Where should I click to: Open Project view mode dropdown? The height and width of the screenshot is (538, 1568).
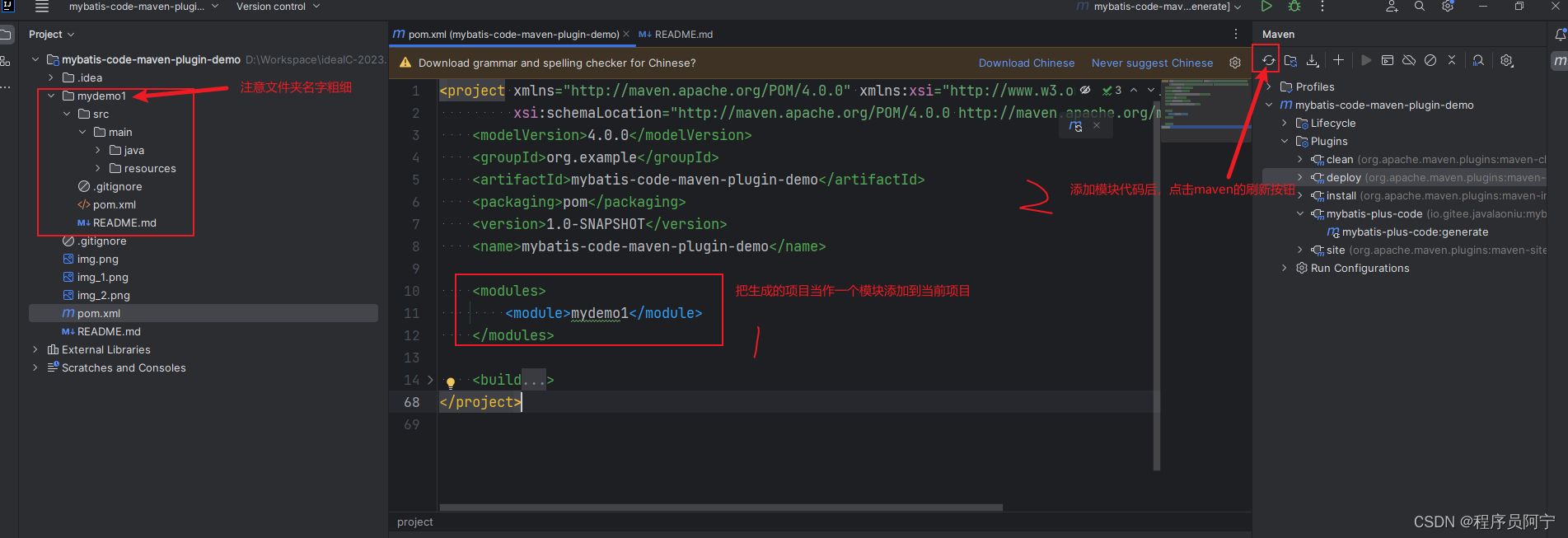(x=51, y=34)
